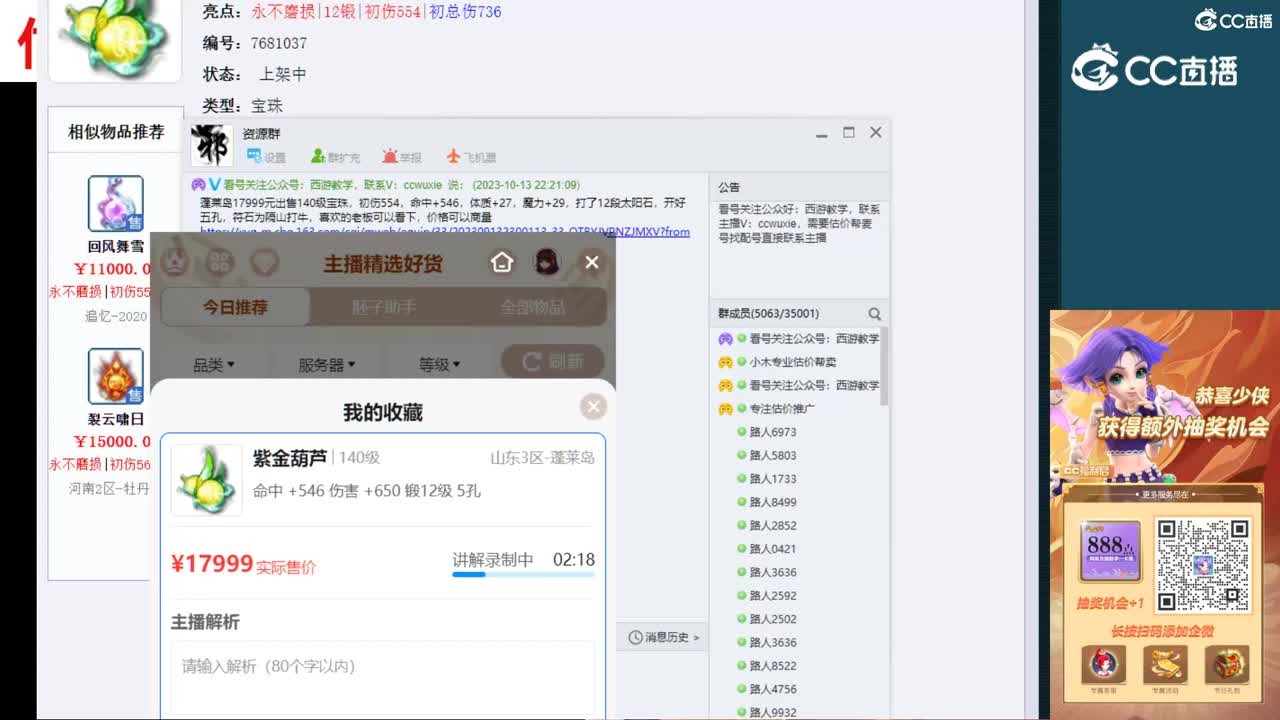Click the heart favorites icon in panel header
Screen dimensions: 1280x720
[264, 262]
